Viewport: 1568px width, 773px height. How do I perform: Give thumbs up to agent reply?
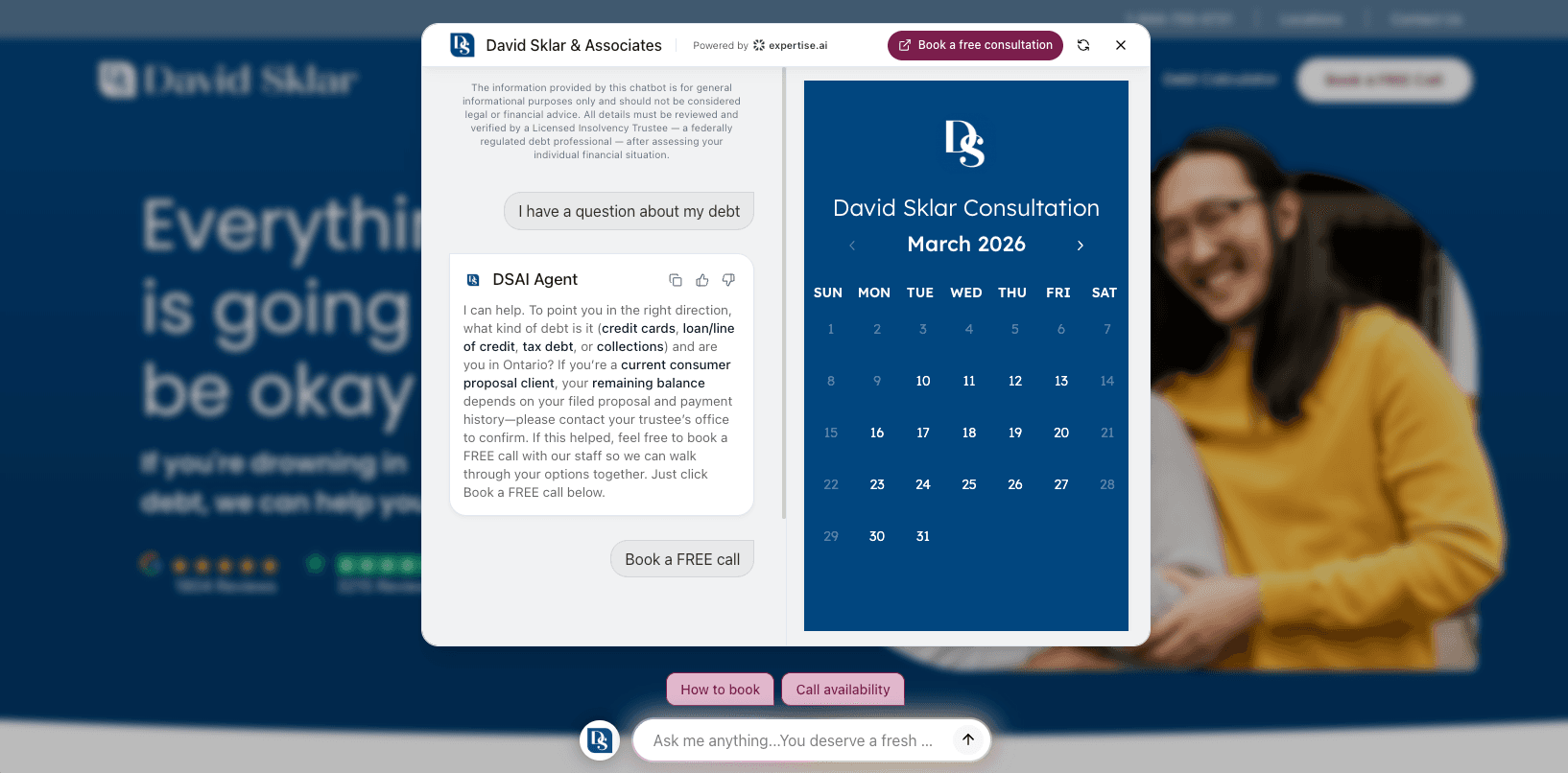click(702, 280)
